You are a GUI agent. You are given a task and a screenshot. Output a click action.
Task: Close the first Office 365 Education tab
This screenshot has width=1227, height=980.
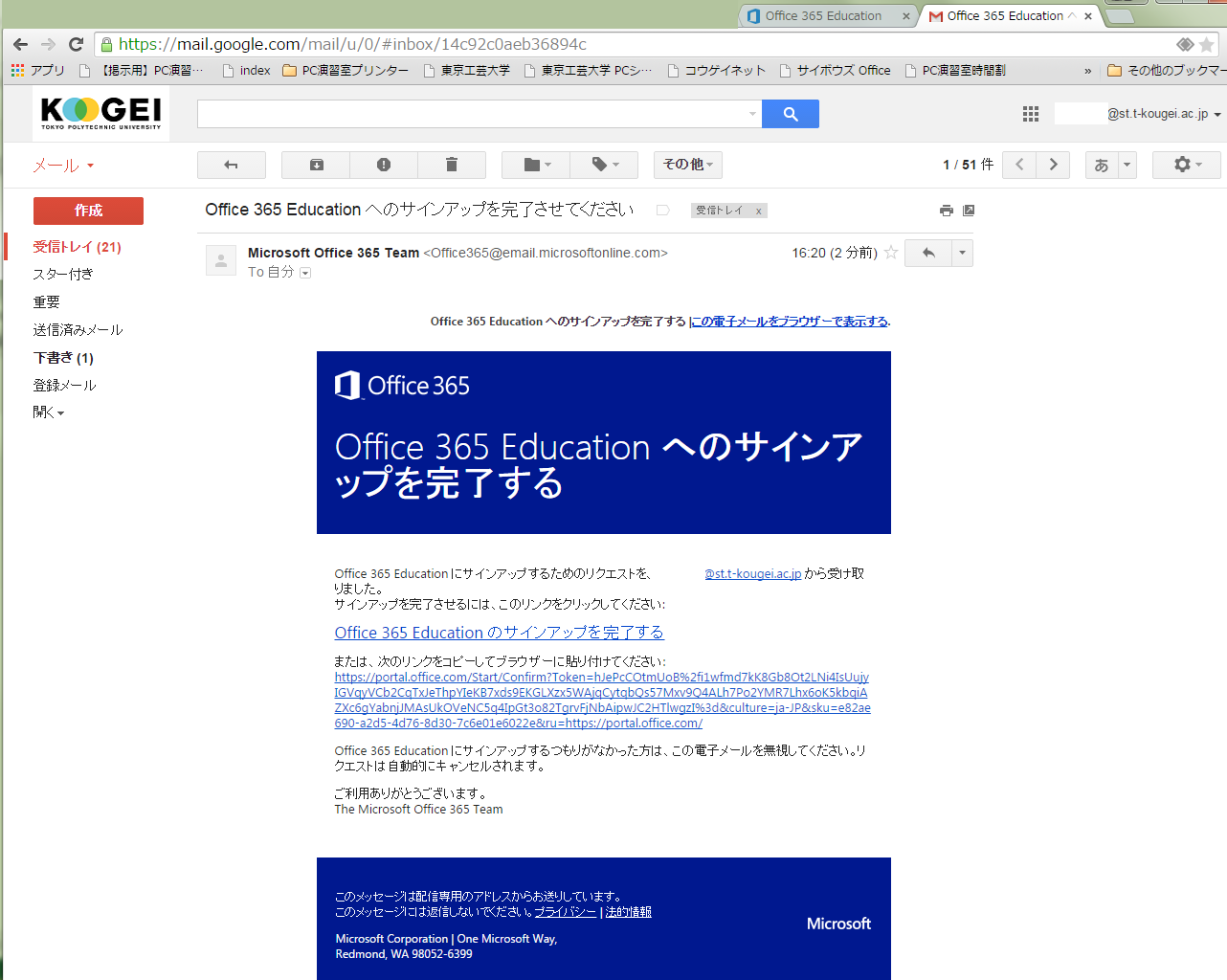905,16
